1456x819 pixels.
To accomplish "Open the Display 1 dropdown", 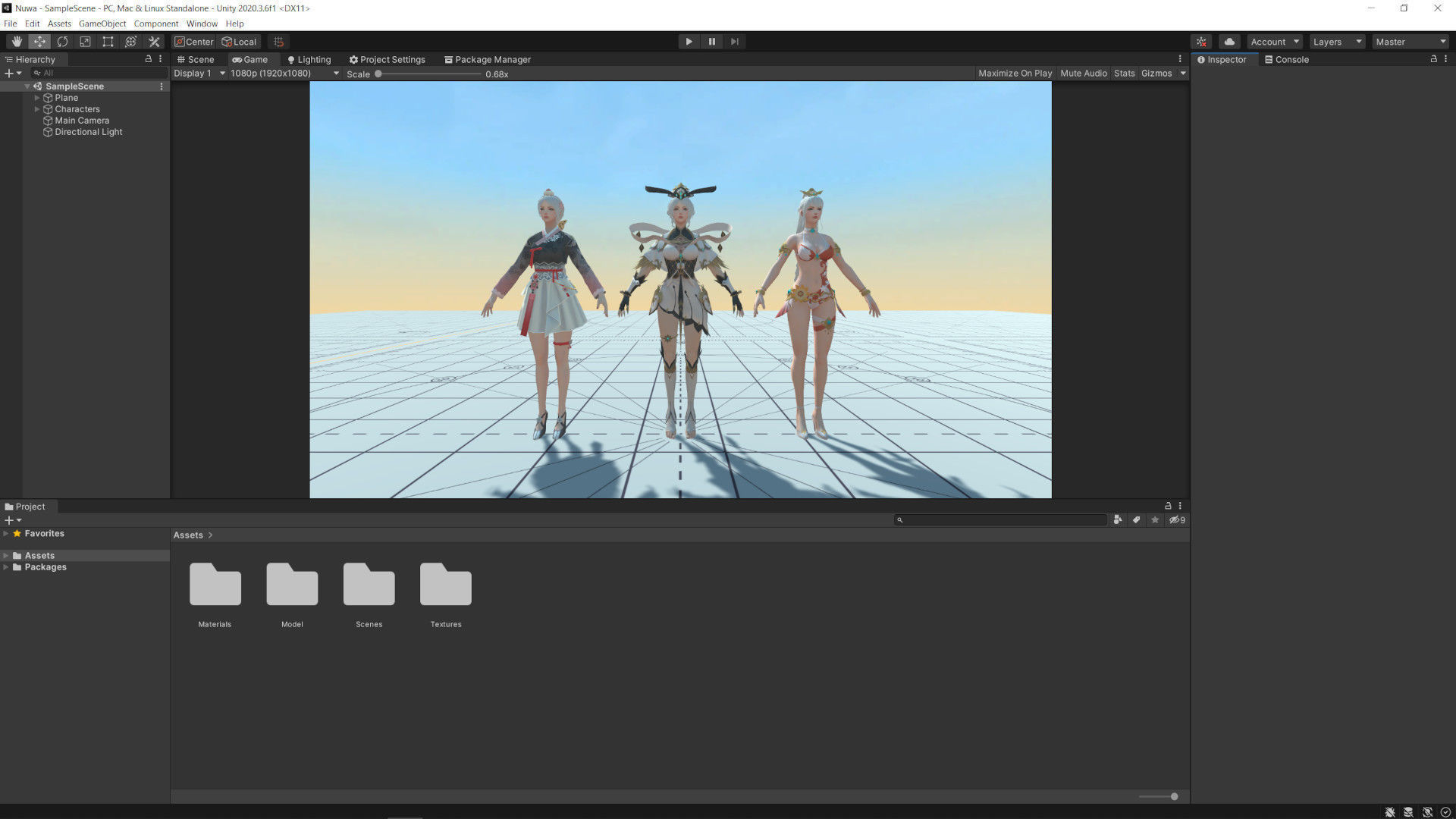I will 199,74.
